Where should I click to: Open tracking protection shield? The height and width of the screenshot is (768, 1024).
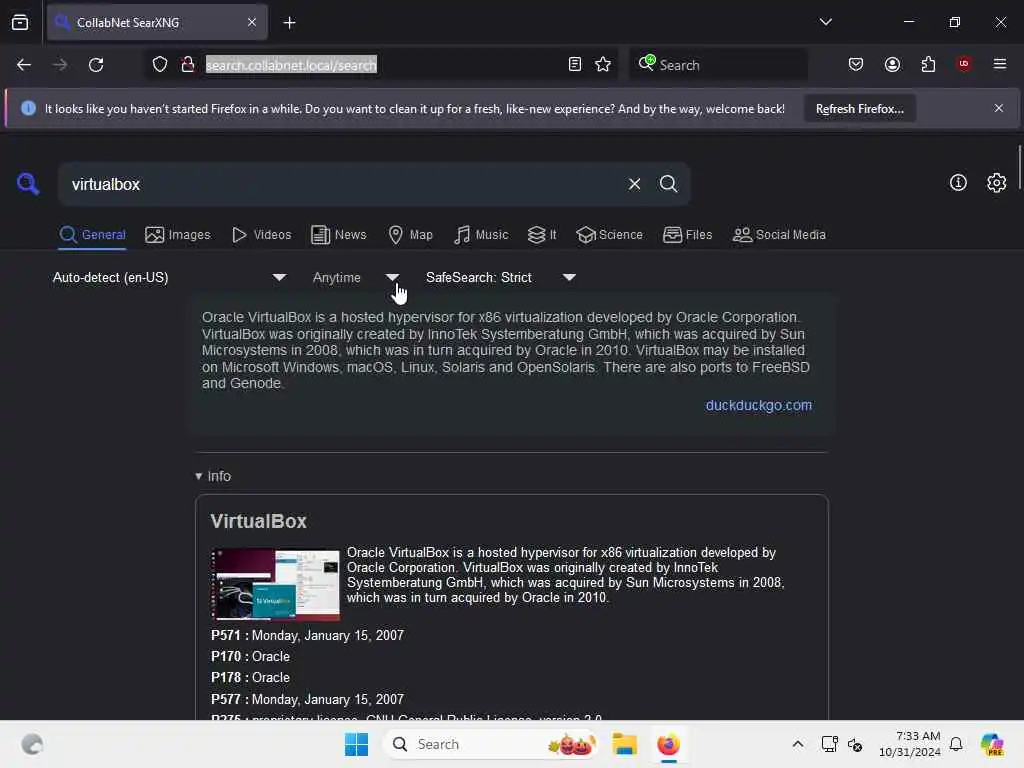160,65
